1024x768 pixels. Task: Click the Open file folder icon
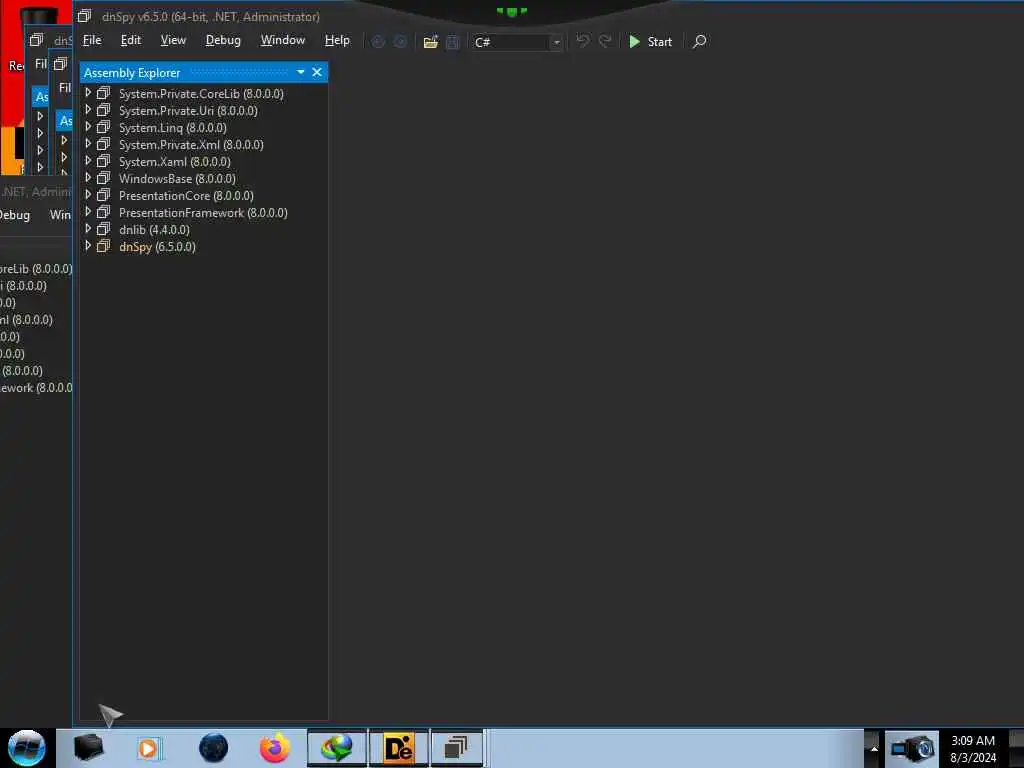430,42
